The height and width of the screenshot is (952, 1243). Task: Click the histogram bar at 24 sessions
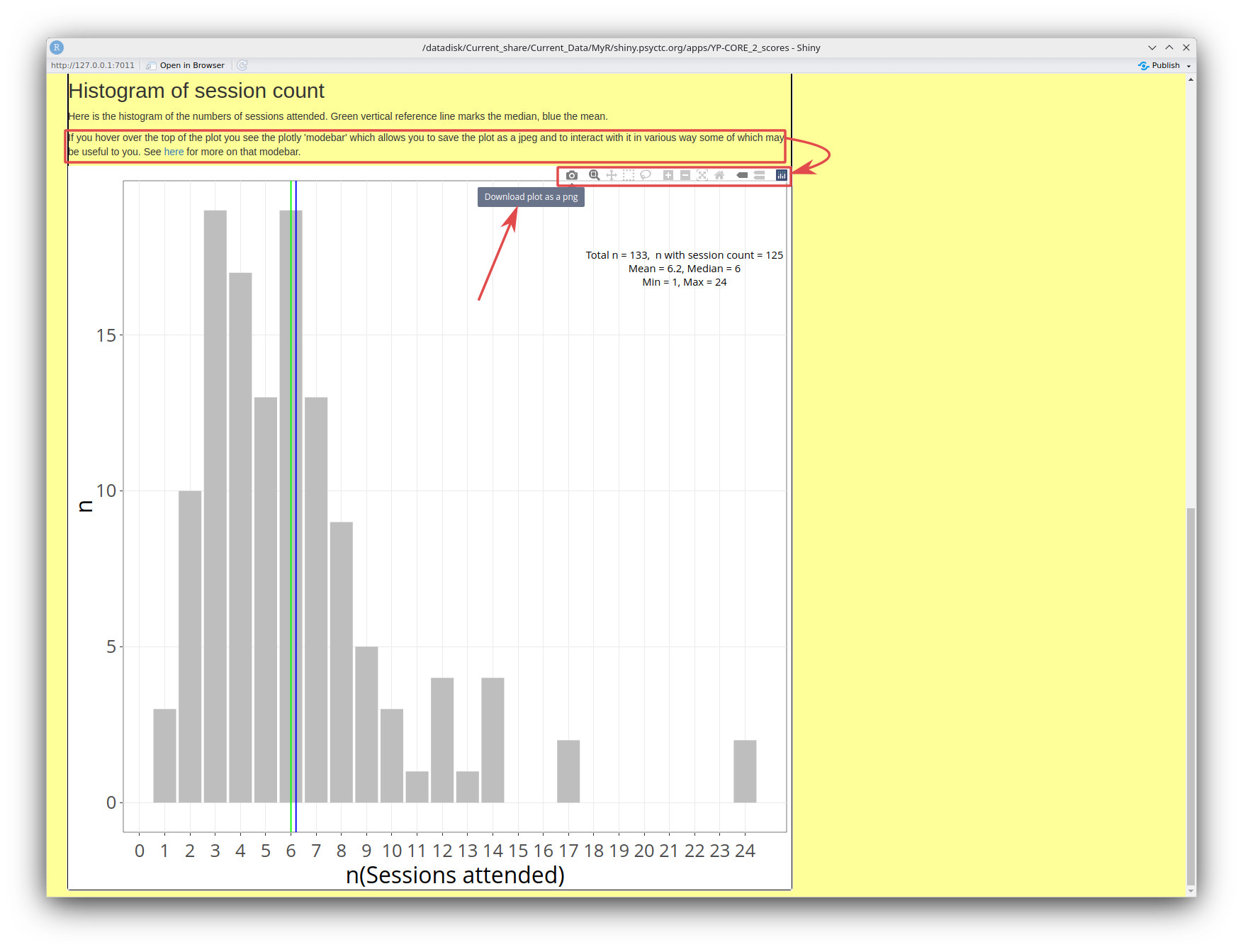745,771
